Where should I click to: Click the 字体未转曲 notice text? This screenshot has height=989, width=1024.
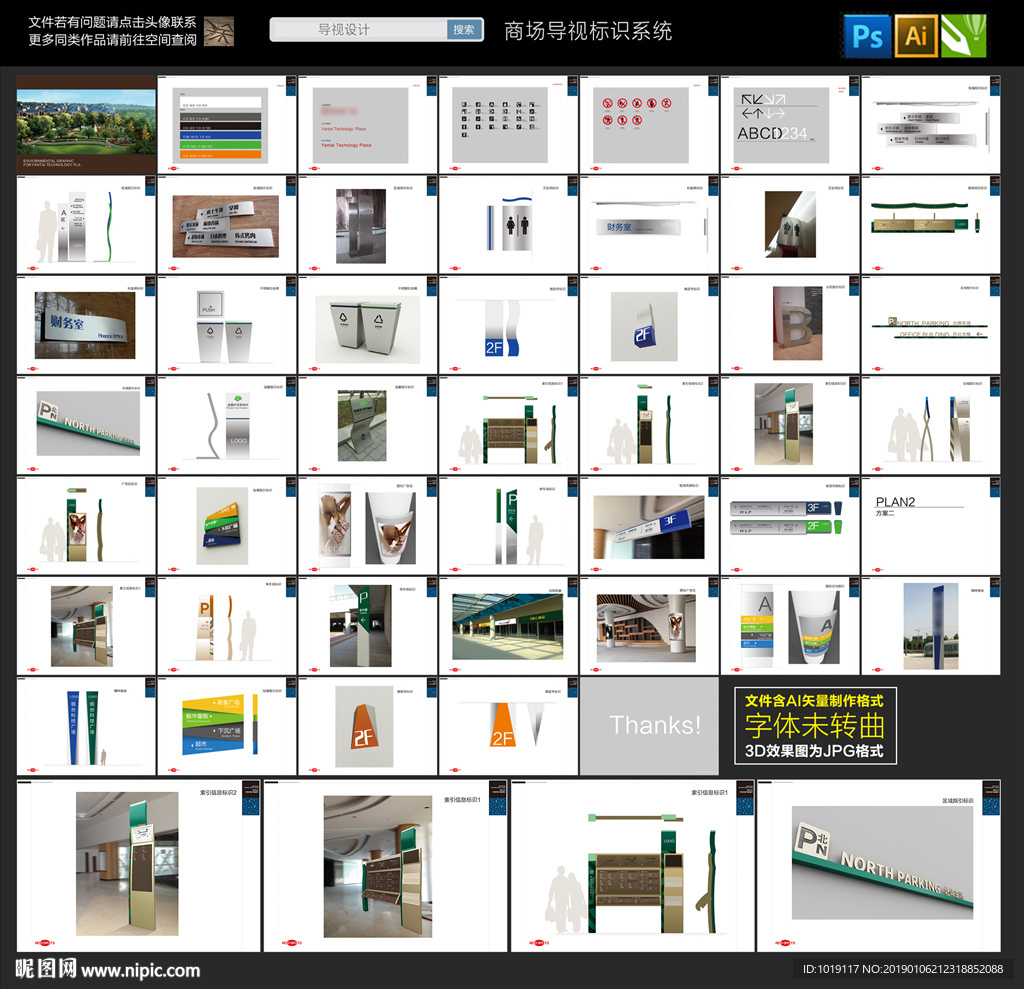815,725
